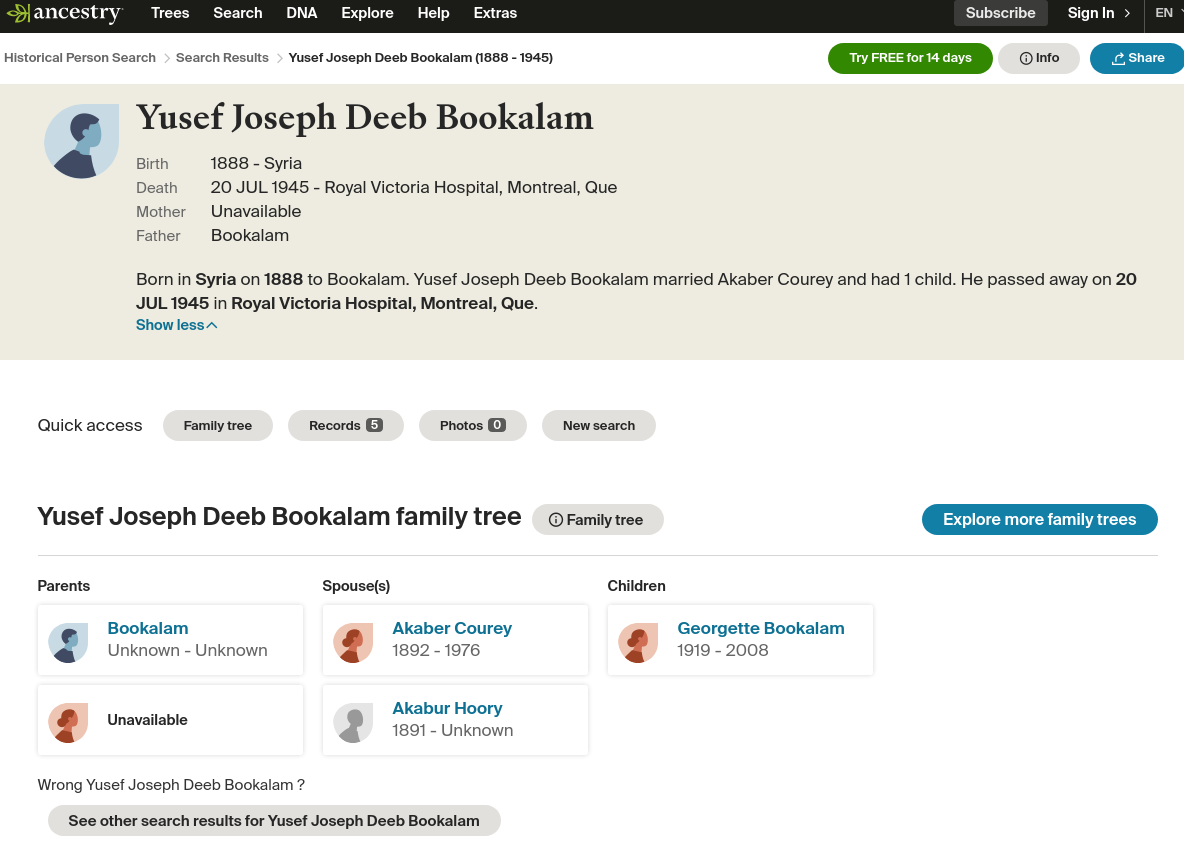Viewport: 1184px width, 858px height.
Task: Click Explore more family trees button
Action: 1039,520
